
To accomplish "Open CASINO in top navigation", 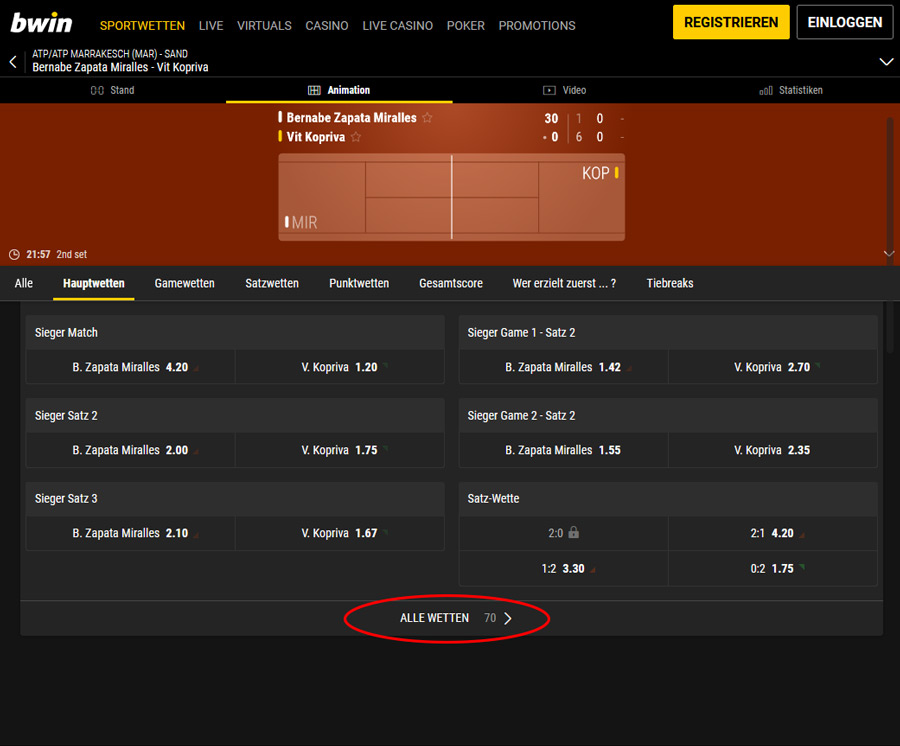I will point(327,26).
